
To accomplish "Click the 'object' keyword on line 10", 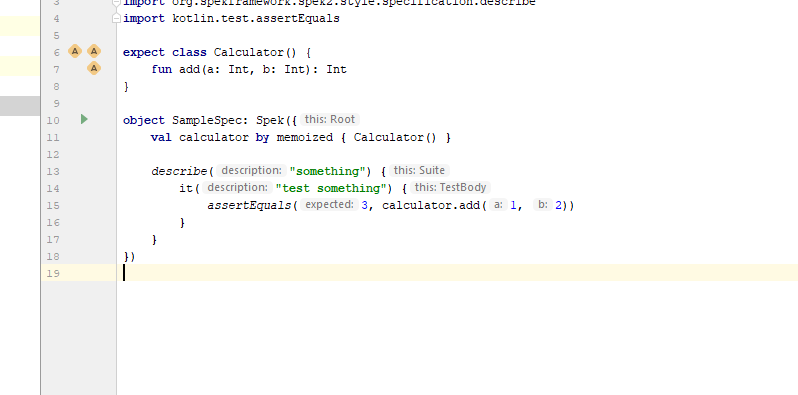I will tap(144, 120).
